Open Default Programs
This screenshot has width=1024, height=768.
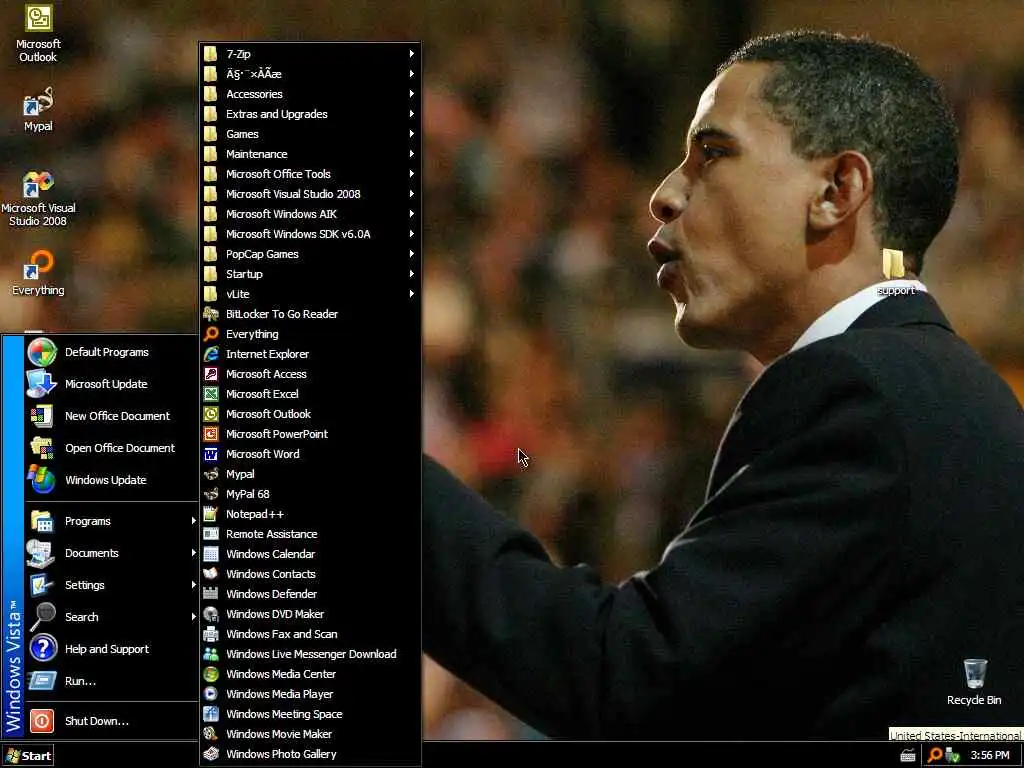pos(111,352)
